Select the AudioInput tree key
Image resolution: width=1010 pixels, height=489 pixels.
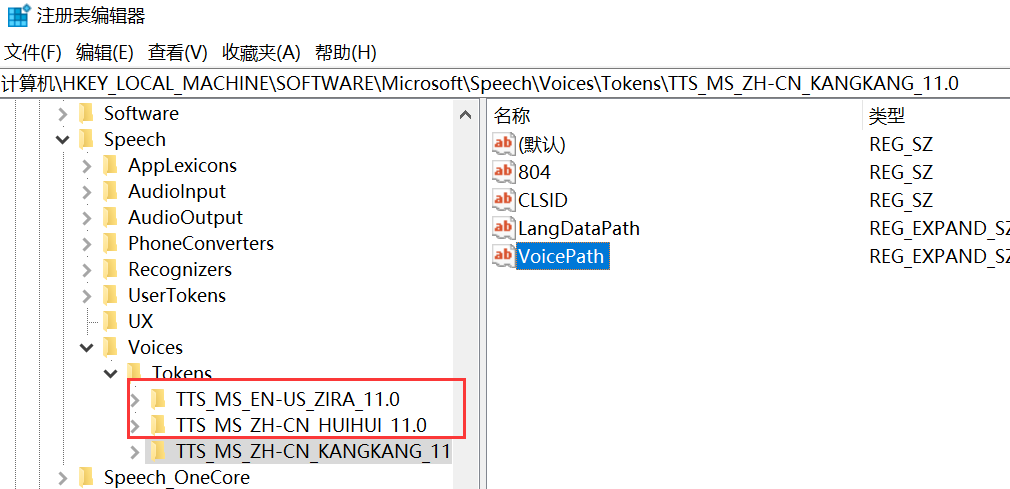[177, 191]
